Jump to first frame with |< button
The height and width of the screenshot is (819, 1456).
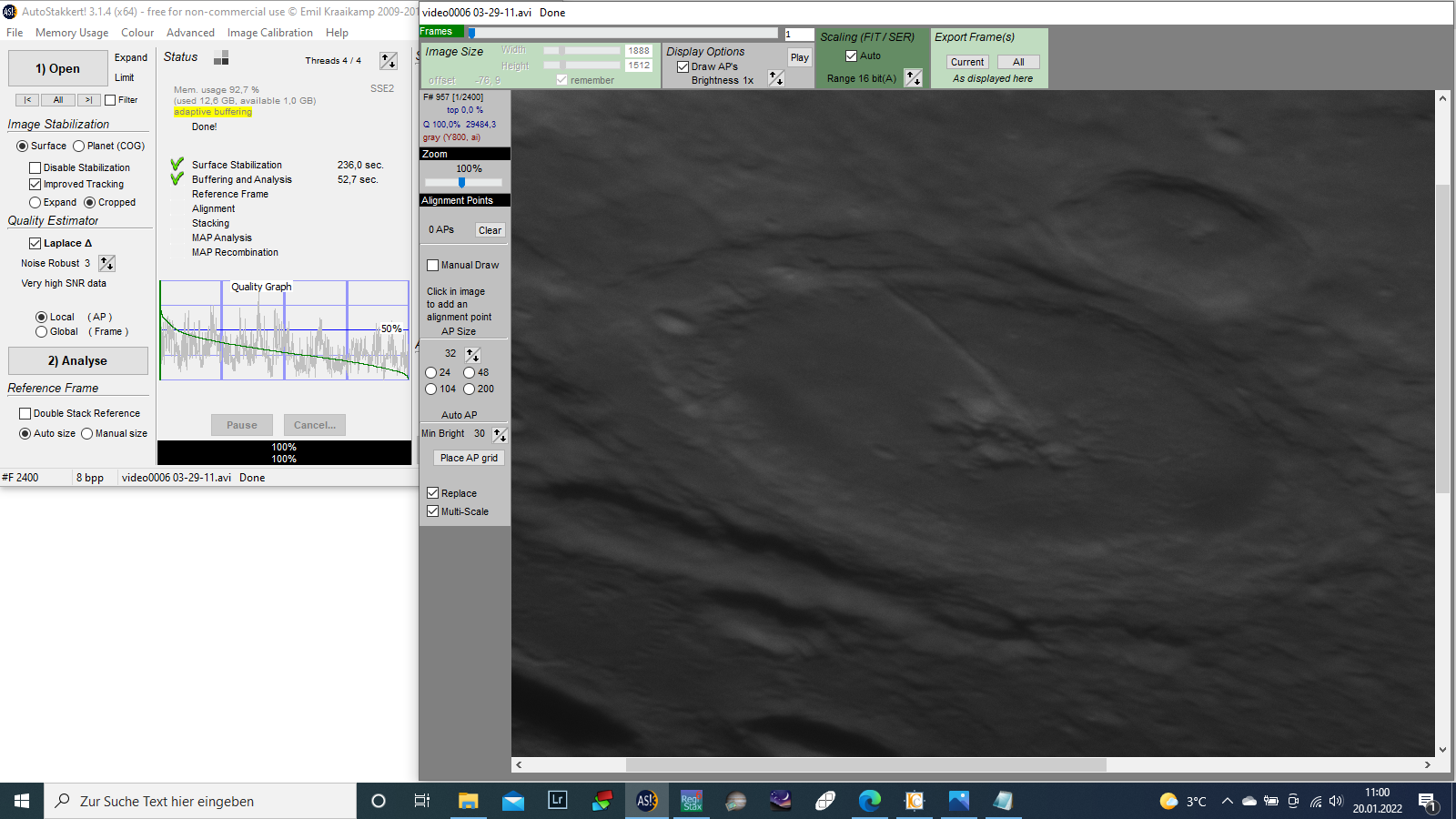pyautogui.click(x=27, y=100)
